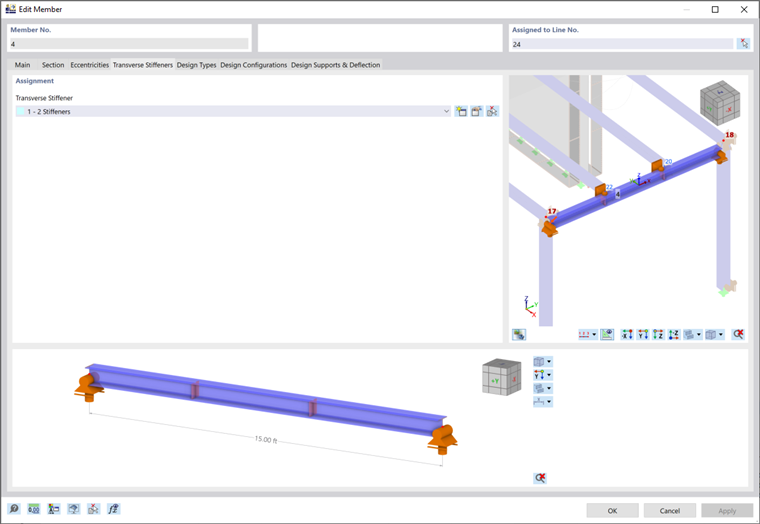Click dimension line icon in member preview
The height and width of the screenshot is (524, 760).
pos(539,401)
